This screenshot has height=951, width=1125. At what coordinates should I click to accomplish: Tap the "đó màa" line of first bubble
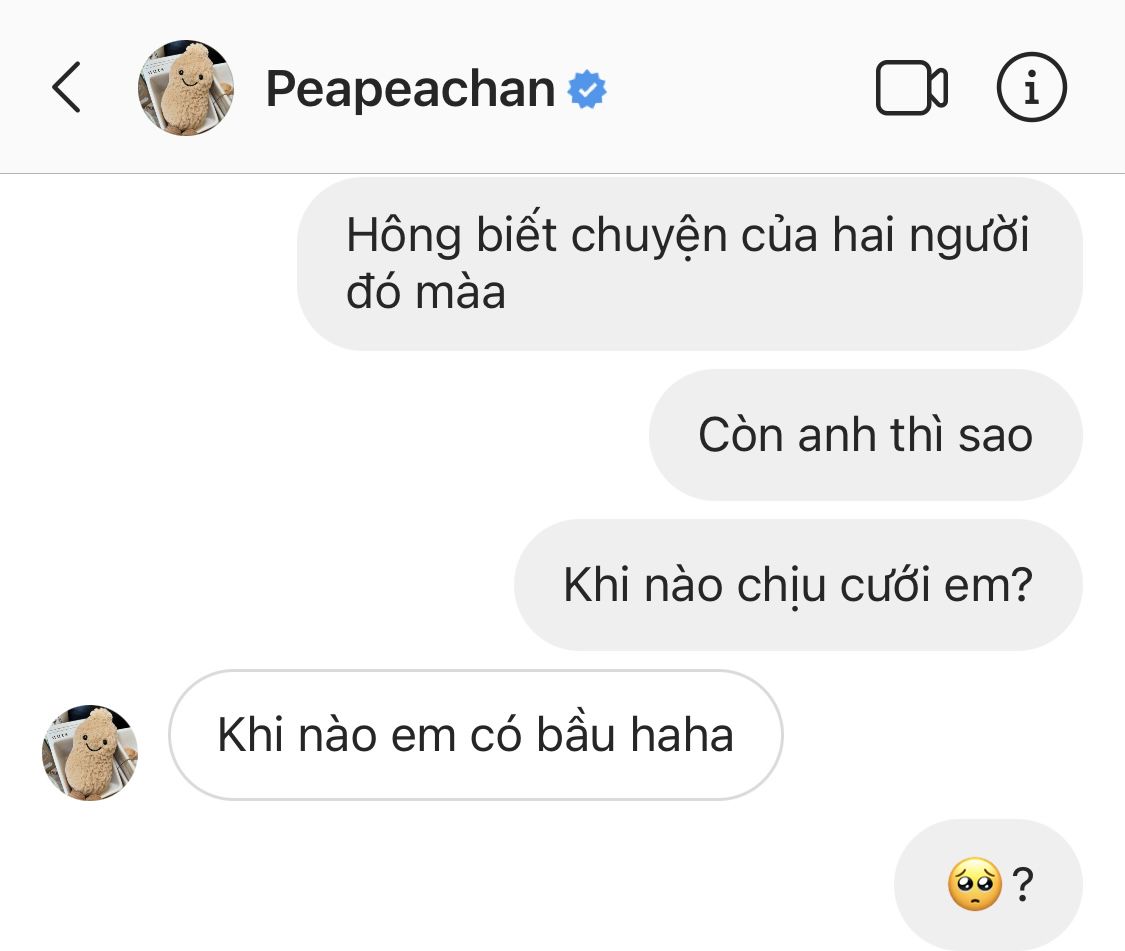click(x=425, y=293)
